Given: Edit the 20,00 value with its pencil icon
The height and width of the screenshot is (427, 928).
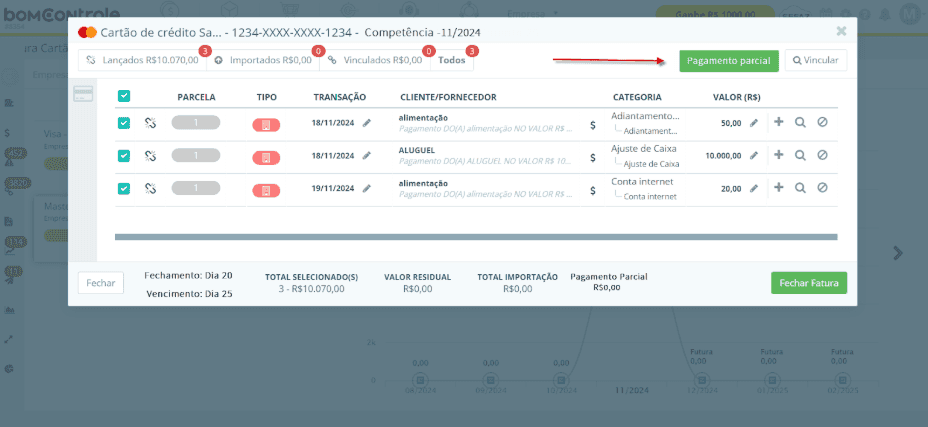Looking at the screenshot, I should [753, 188].
